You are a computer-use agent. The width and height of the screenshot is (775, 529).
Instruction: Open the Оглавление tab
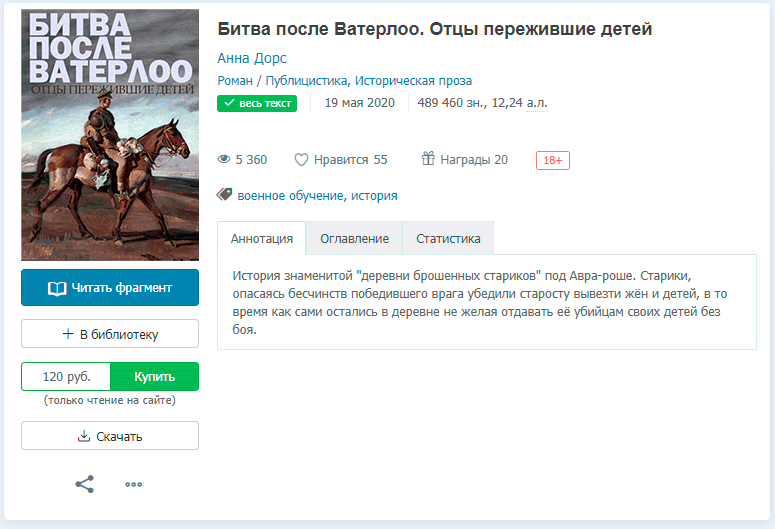354,238
